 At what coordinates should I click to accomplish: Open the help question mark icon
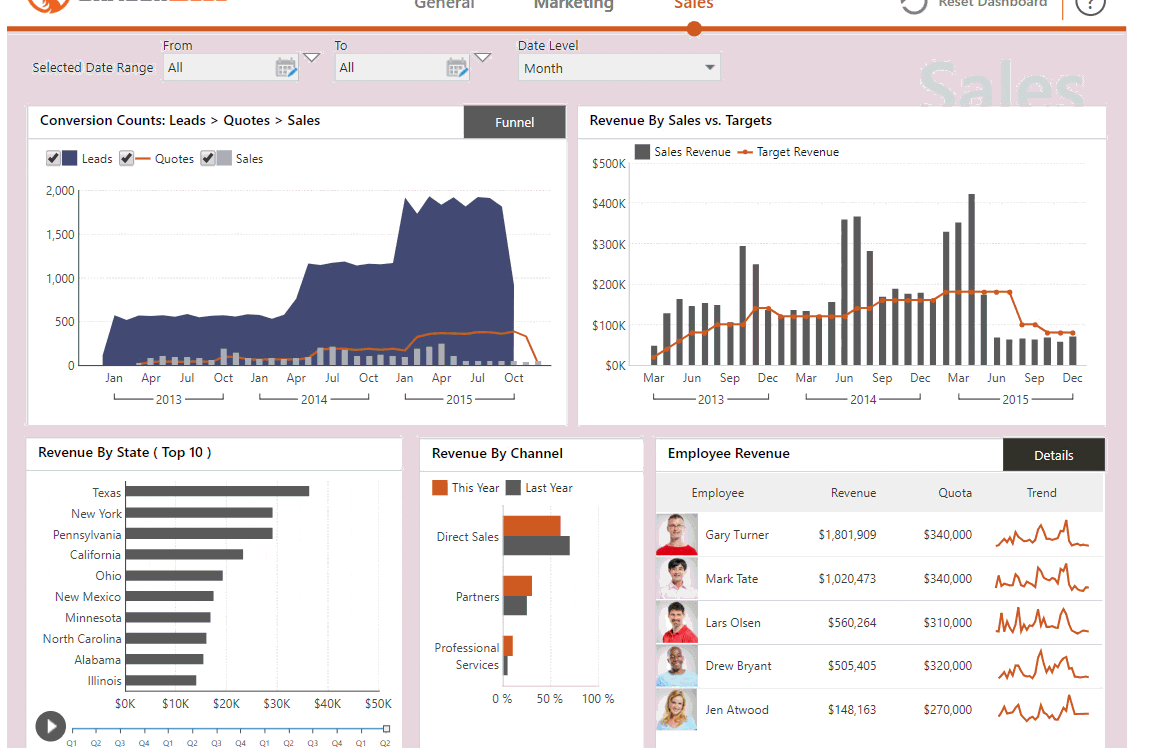coord(1090,4)
